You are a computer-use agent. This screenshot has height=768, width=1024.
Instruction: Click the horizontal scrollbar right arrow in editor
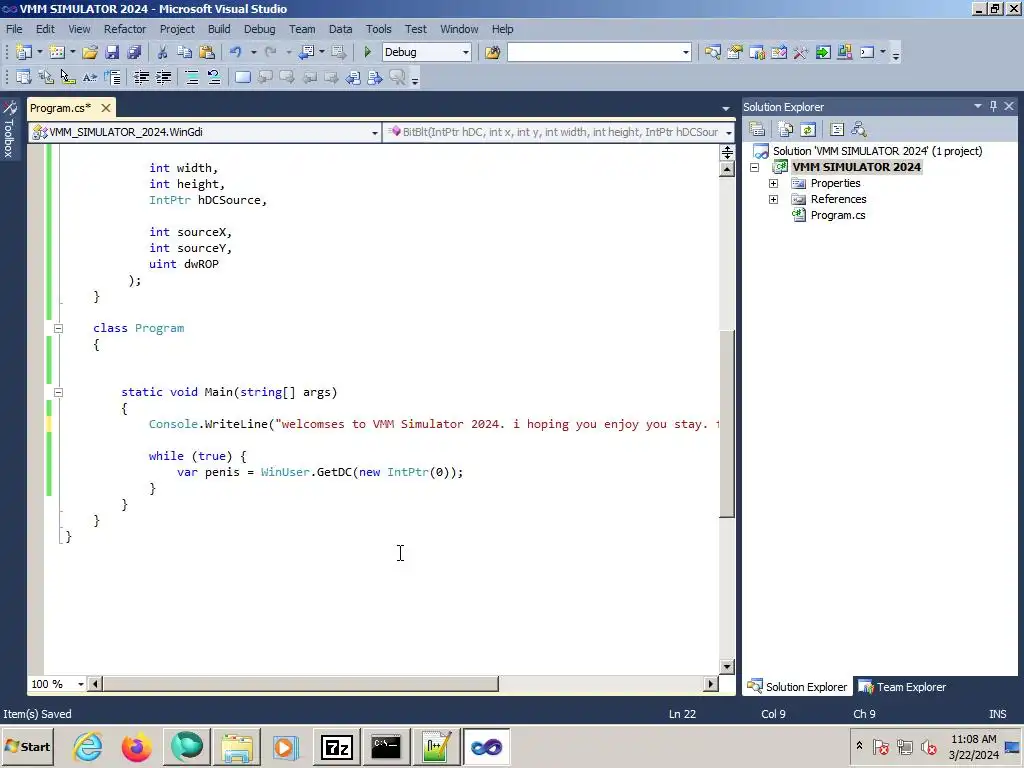coord(711,684)
